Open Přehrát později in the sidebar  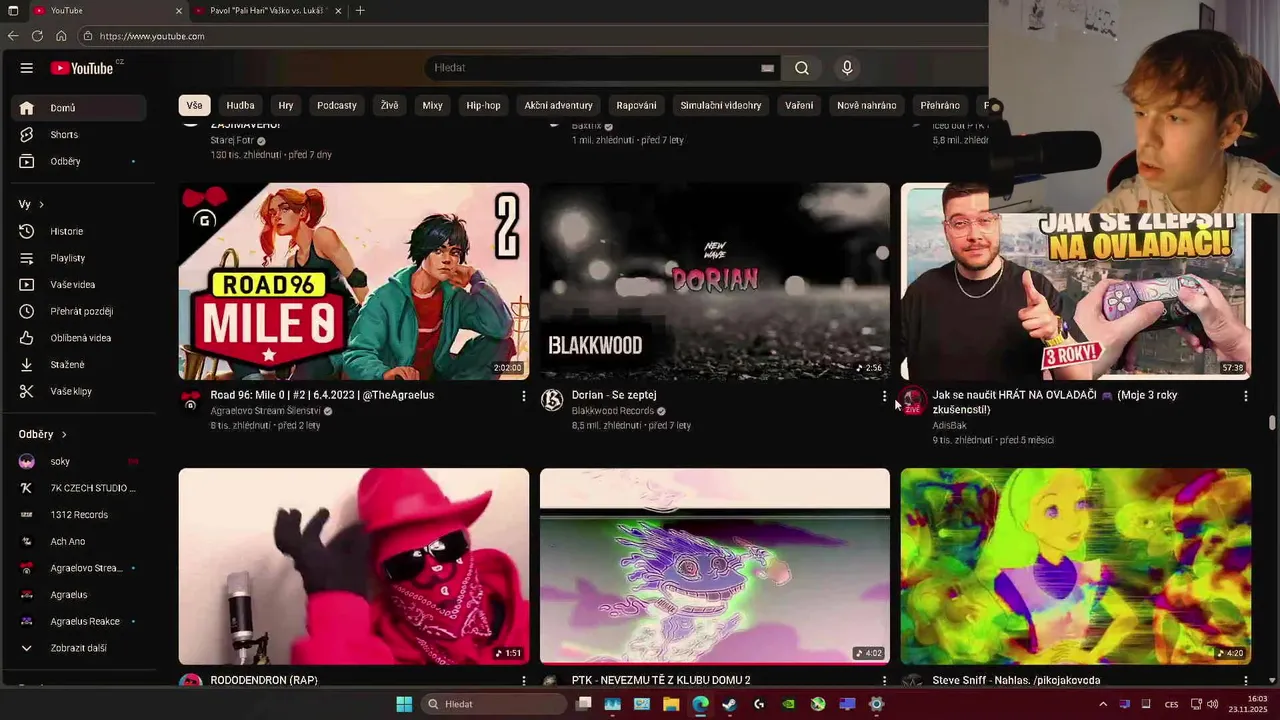click(79, 311)
